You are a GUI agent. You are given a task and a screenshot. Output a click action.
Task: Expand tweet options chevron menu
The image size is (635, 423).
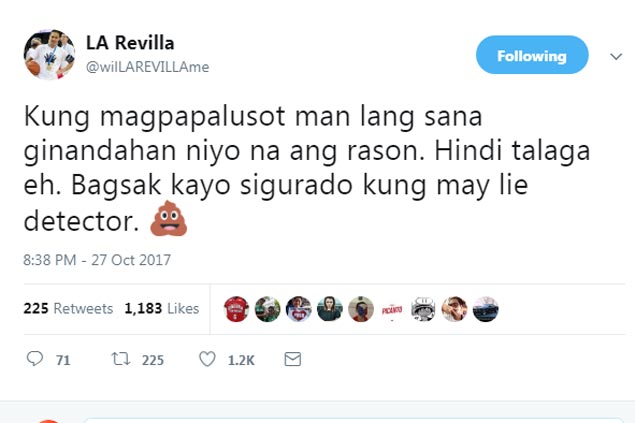[616, 56]
